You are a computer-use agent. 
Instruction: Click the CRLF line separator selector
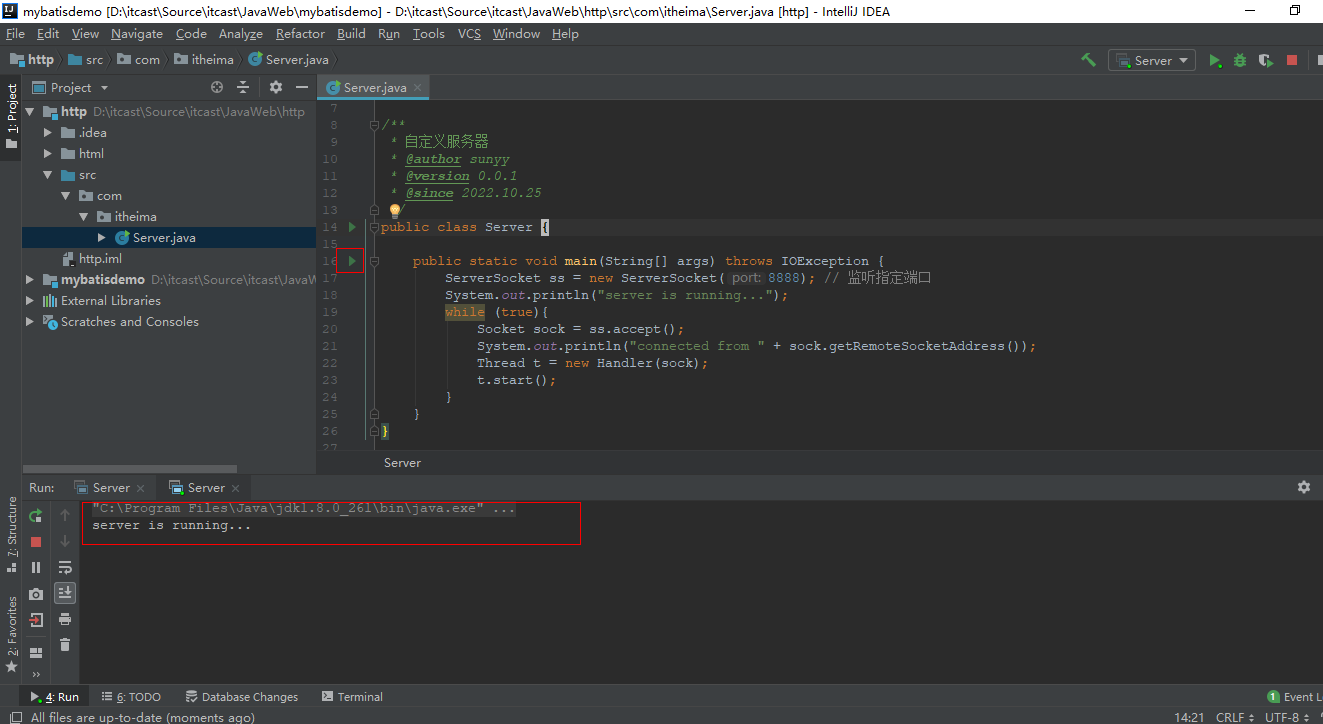point(1235,717)
